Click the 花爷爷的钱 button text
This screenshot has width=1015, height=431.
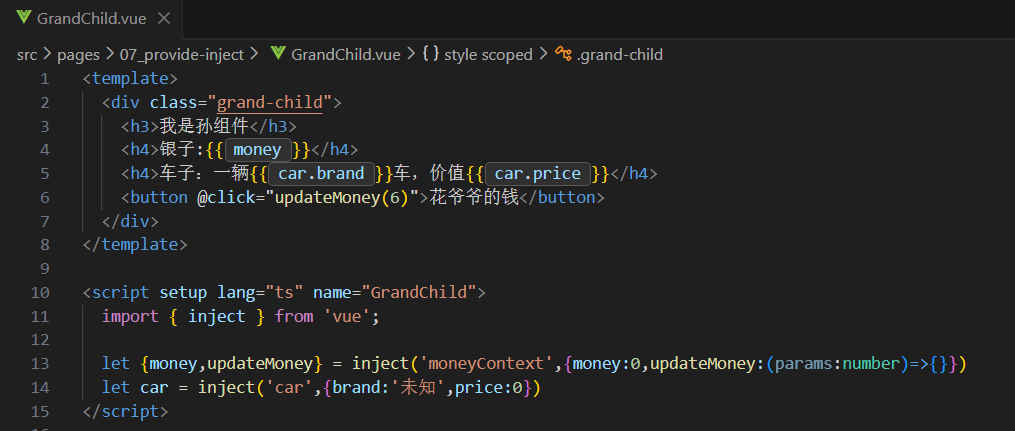click(474, 197)
